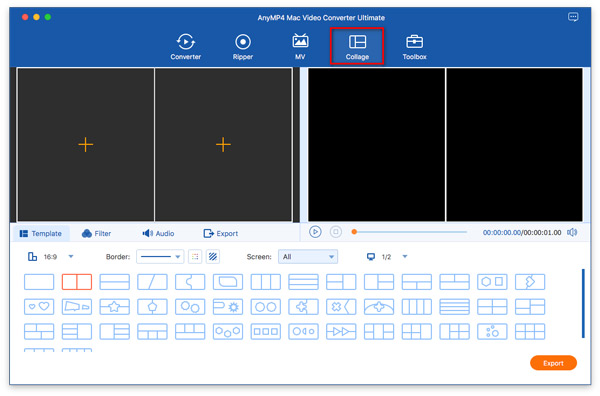The image size is (600, 396).
Task: Select the border pattern hatch icon
Action: [x=213, y=257]
